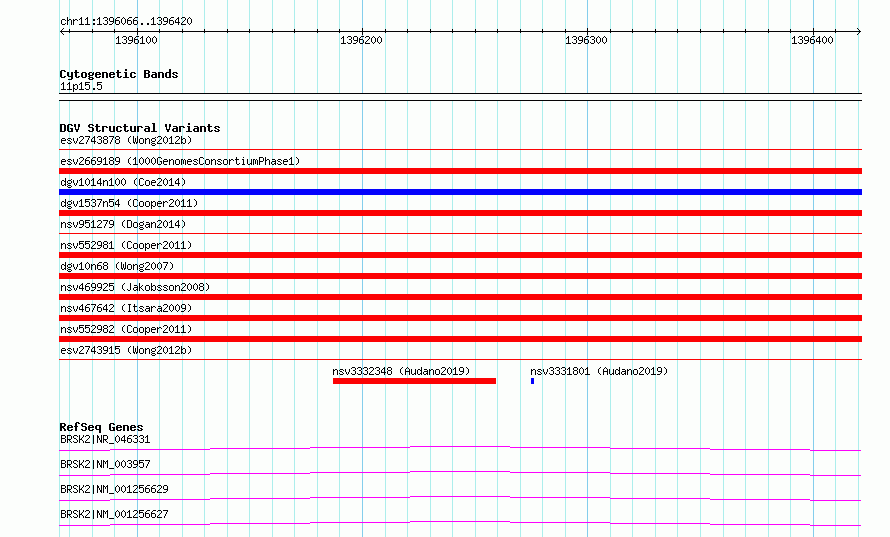Click the blue bar of dgv1014n100
This screenshot has height=537, width=890.
click(460, 192)
